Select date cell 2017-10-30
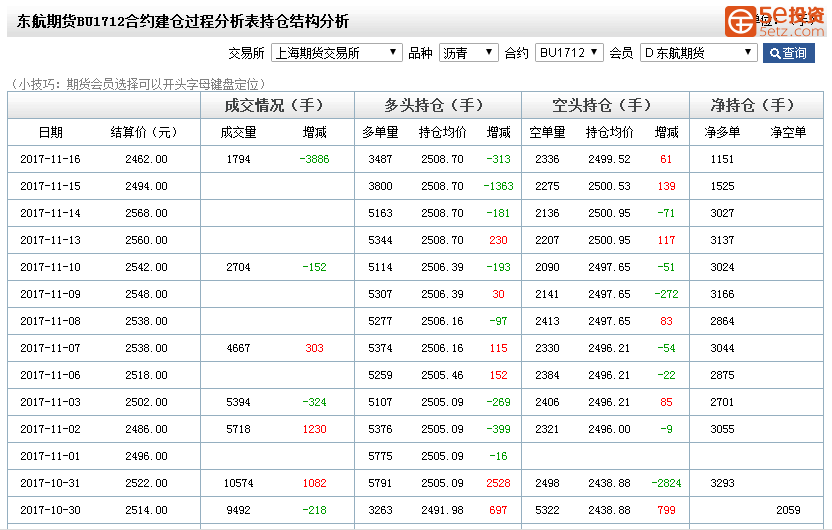Viewport: 832px width, 530px height. tap(50, 511)
